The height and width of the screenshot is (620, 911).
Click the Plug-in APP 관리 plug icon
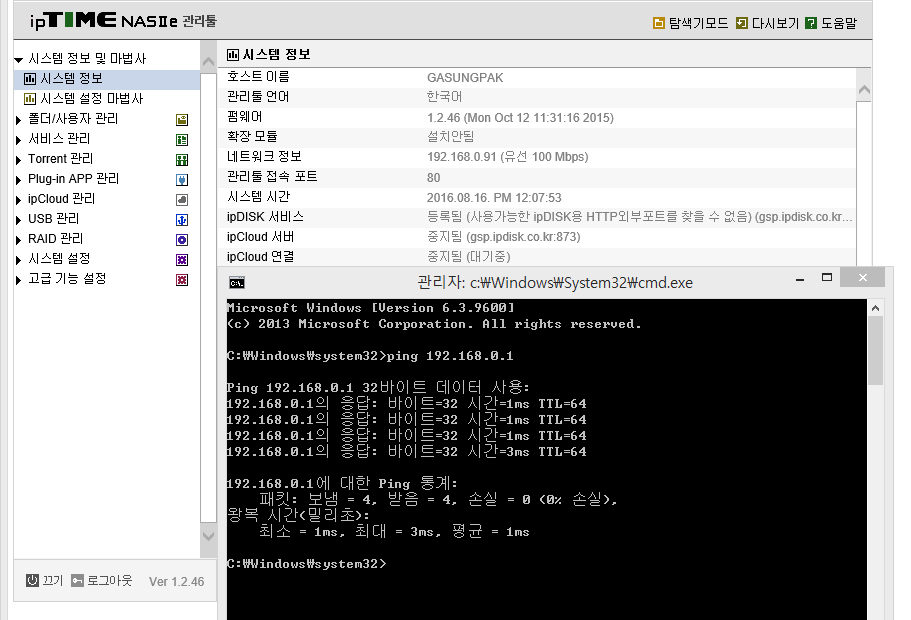(x=182, y=180)
